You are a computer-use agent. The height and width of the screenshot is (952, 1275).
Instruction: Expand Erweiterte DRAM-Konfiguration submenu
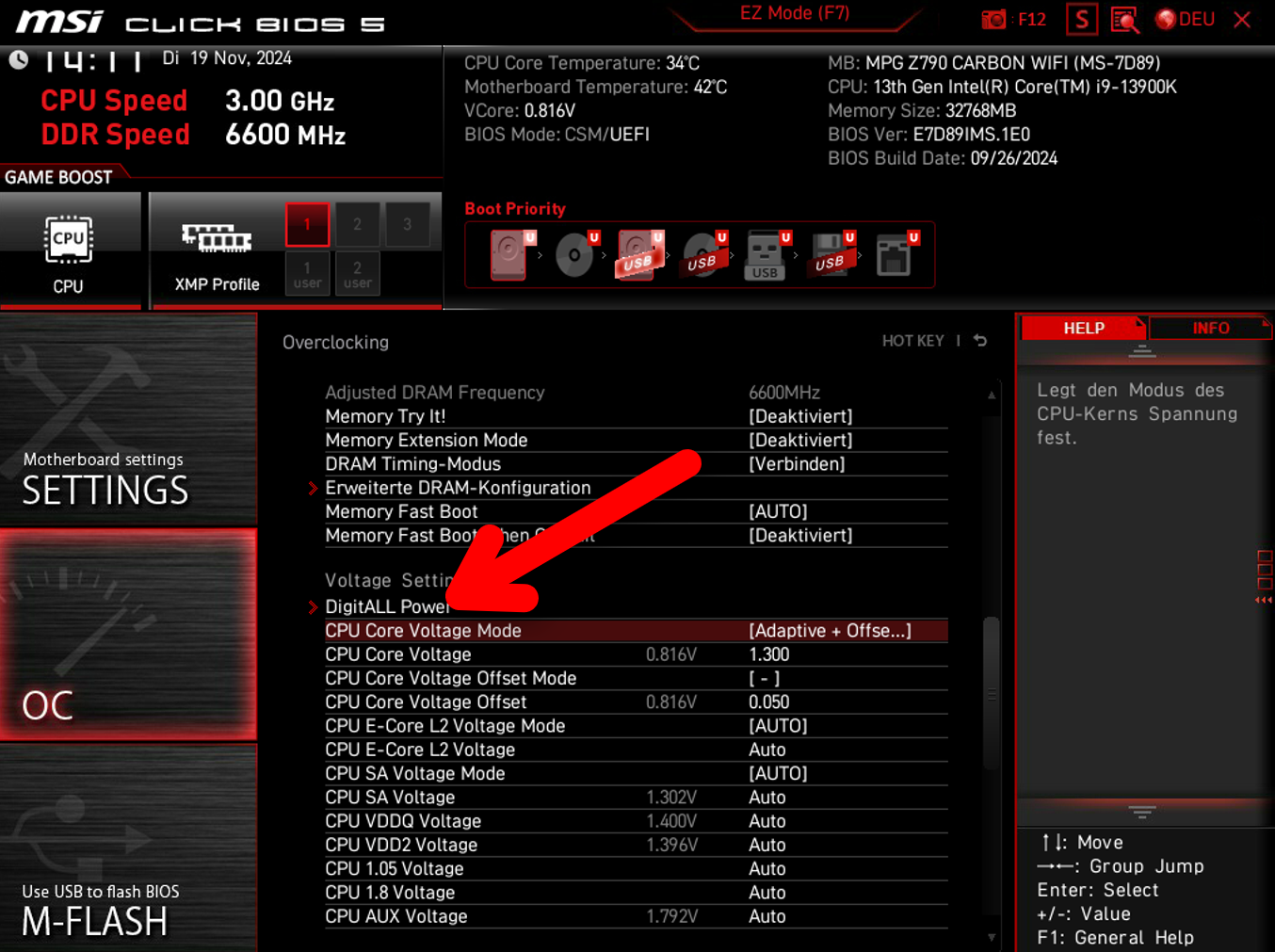458,488
